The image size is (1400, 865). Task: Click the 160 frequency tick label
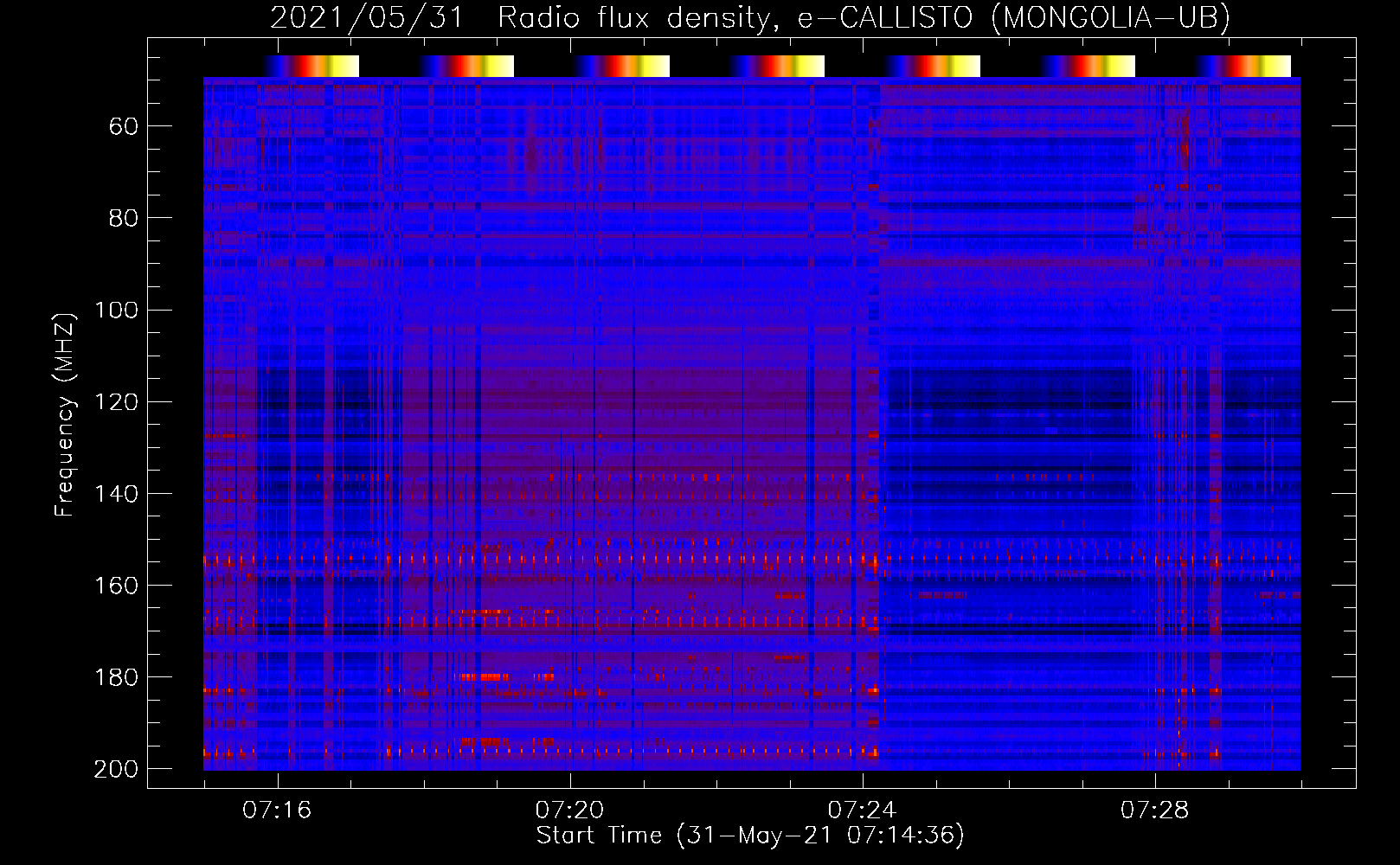[x=117, y=586]
